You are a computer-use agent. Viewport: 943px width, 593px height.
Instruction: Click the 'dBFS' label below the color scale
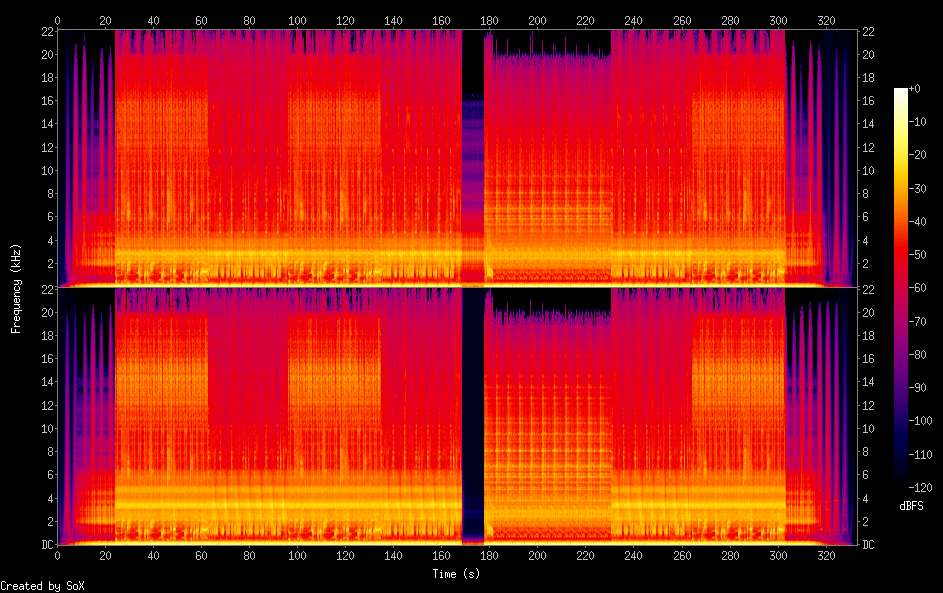point(911,506)
